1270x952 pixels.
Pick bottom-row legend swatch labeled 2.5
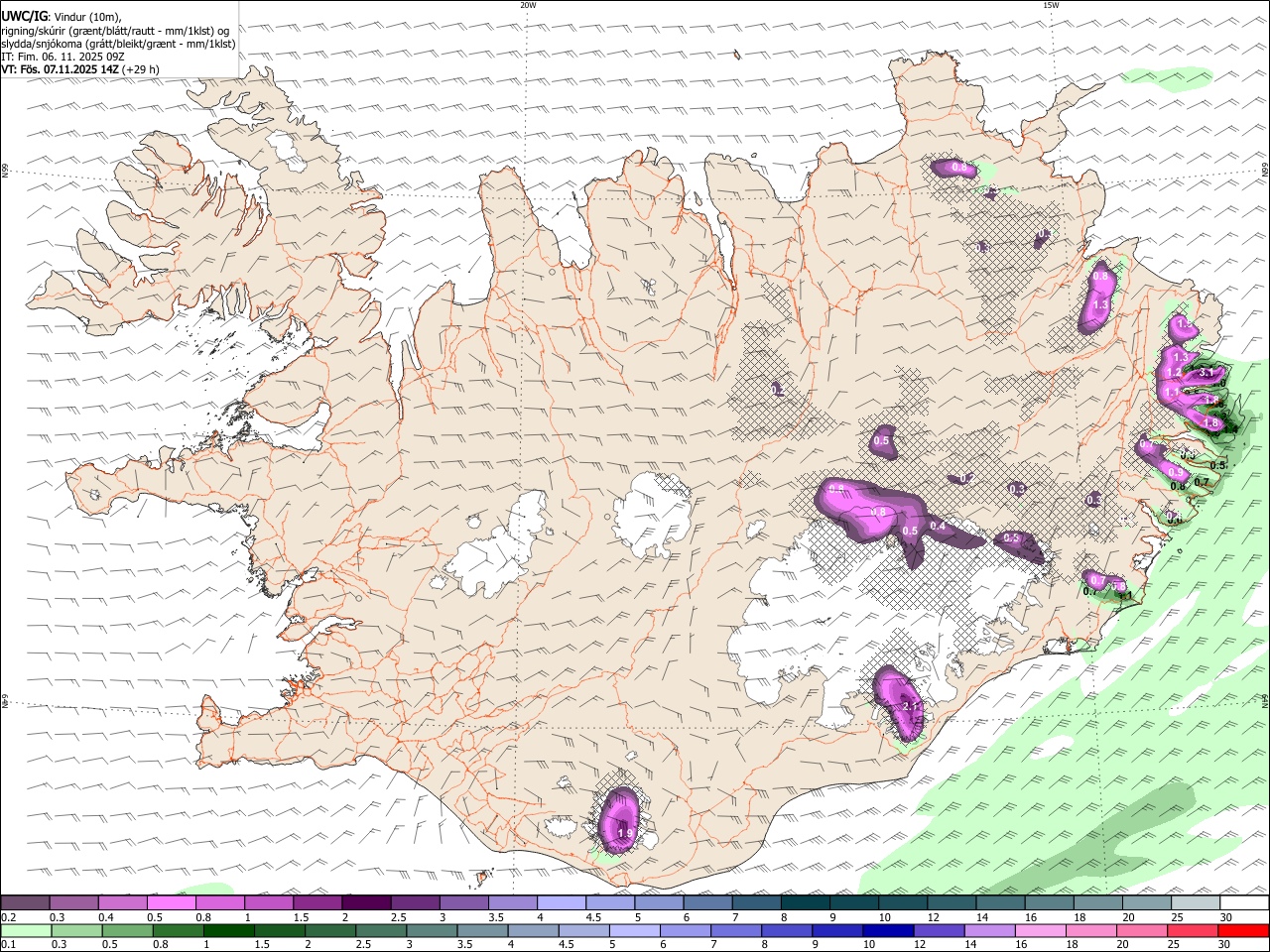coord(380,931)
